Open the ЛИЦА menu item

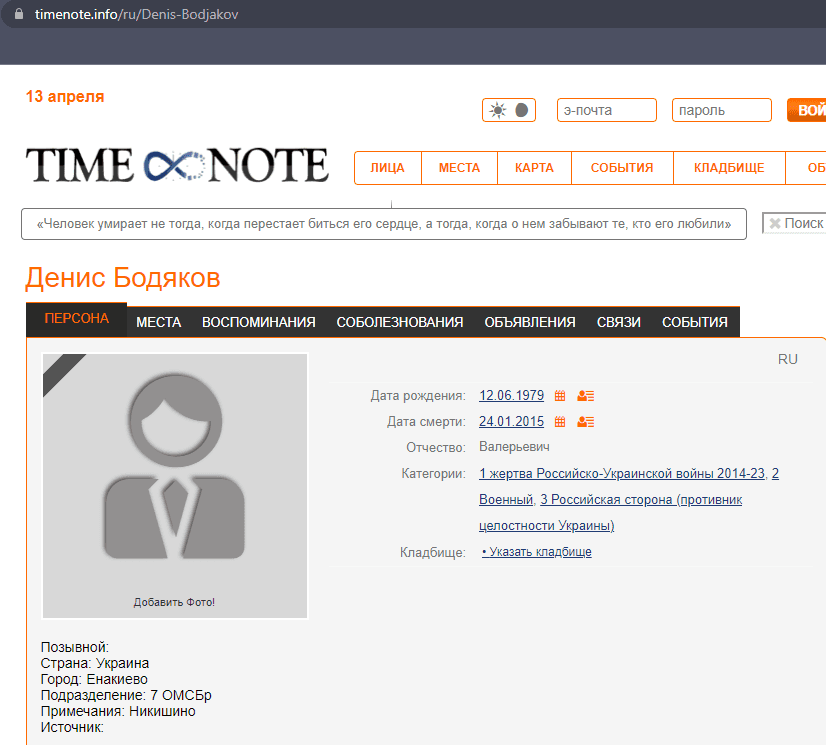coord(388,168)
